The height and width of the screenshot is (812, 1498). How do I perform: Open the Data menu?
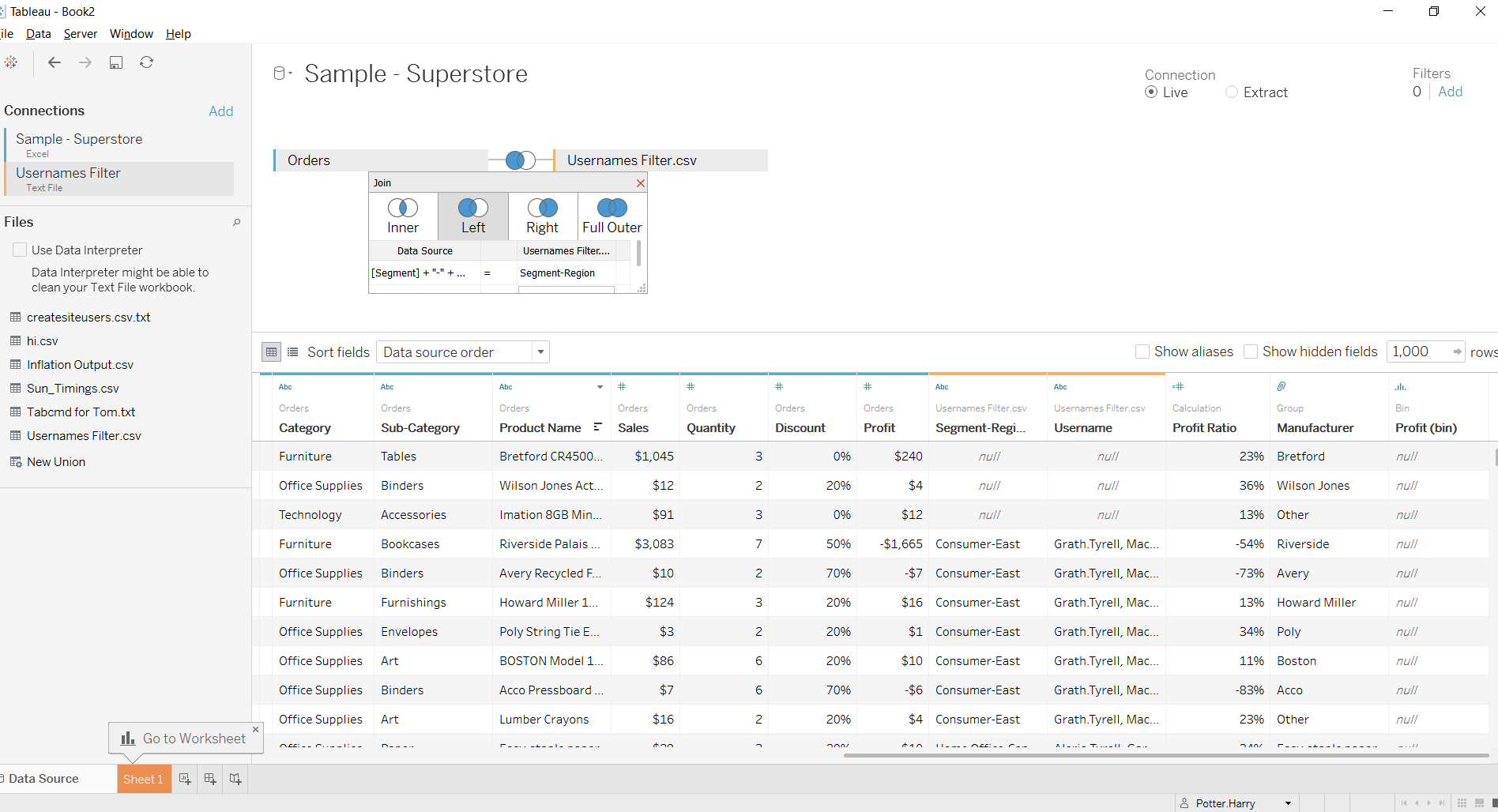[x=39, y=34]
